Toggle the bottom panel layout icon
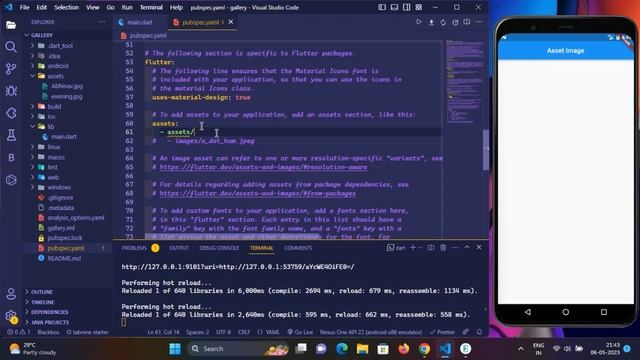 pos(394,7)
